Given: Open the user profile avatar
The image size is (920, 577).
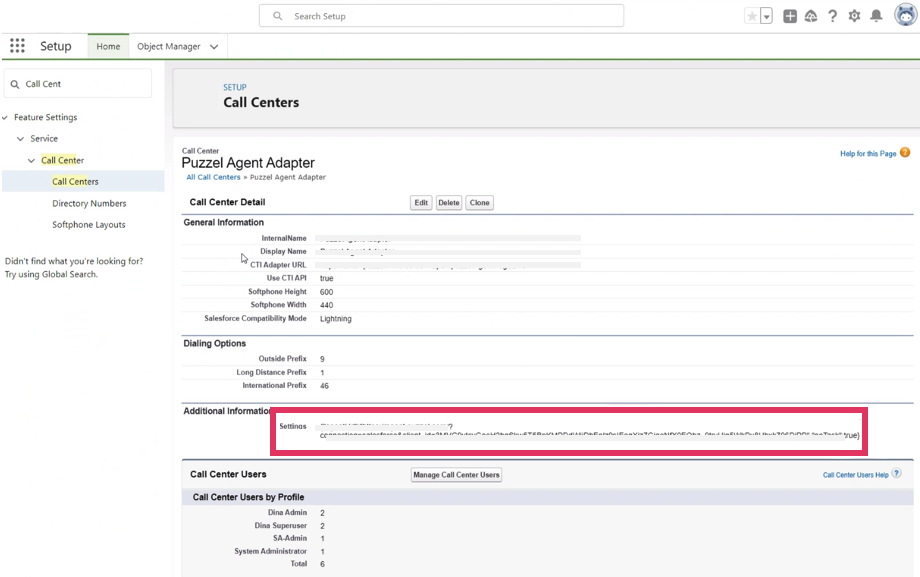Looking at the screenshot, I should pos(905,15).
